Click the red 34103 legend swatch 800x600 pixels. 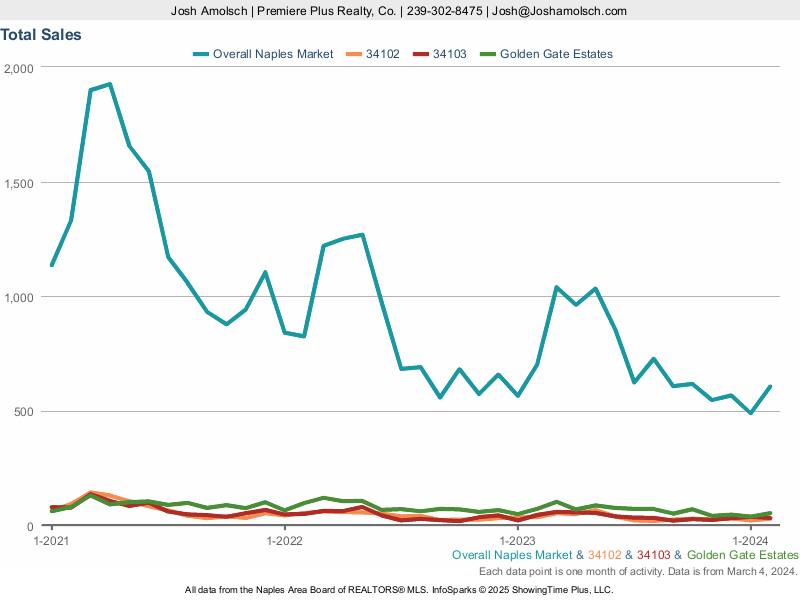coord(421,54)
